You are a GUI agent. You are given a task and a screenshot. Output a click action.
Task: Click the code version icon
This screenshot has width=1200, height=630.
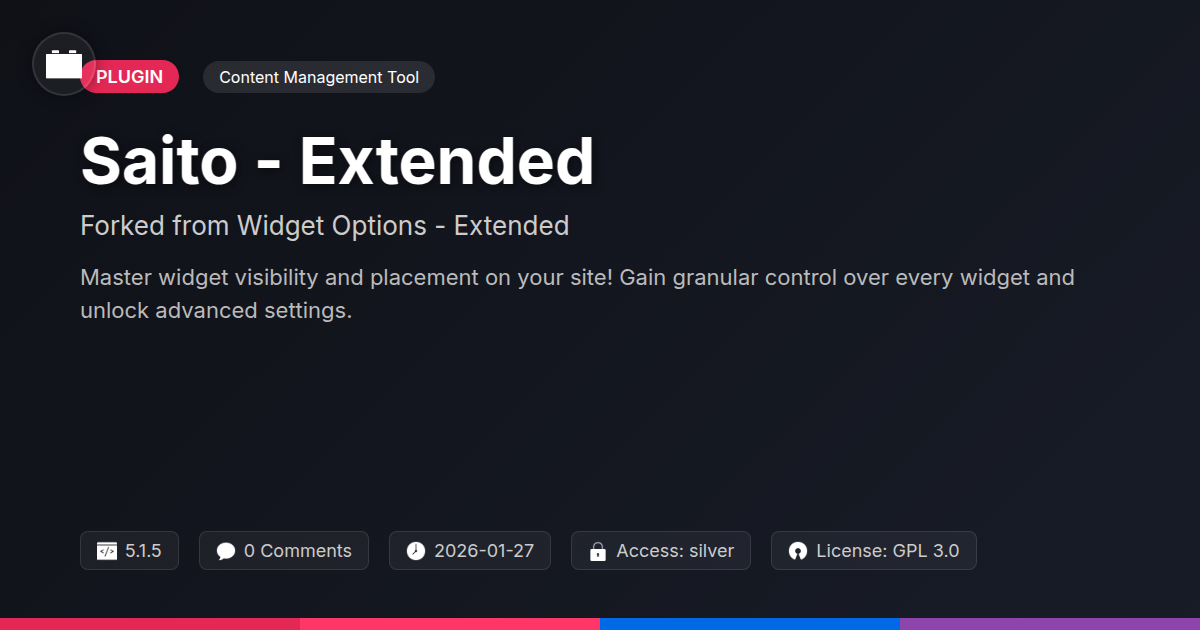(x=107, y=551)
